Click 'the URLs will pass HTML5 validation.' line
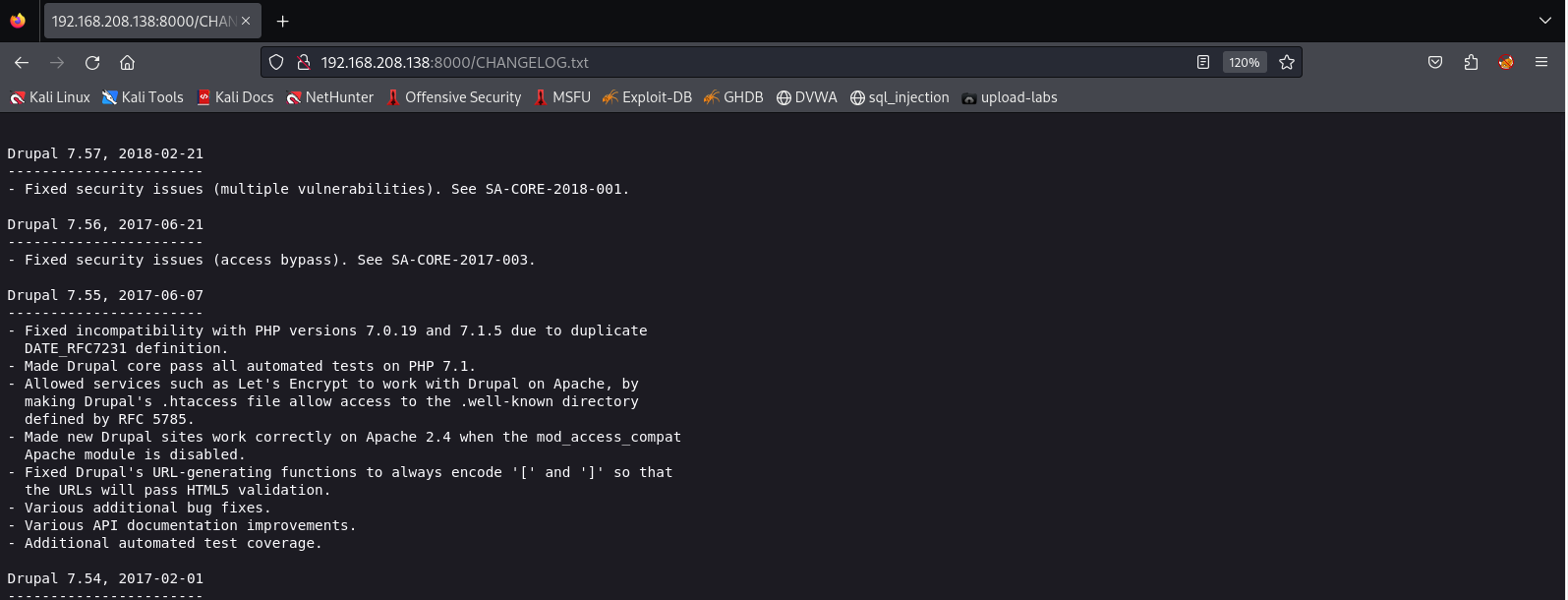This screenshot has height=600, width=1568. click(x=178, y=490)
